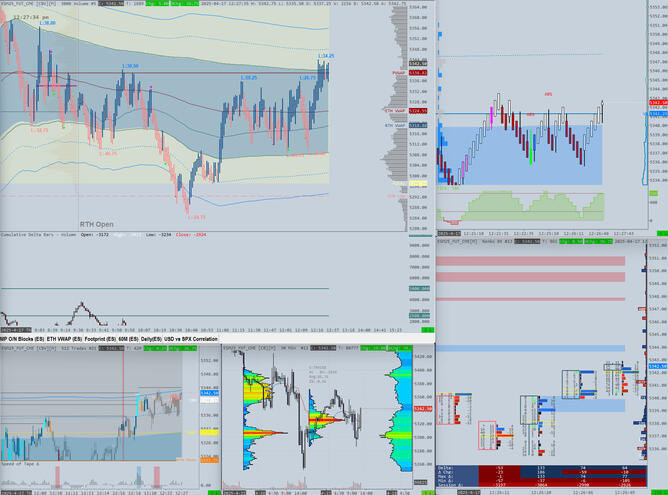Click the top red shaded zone in footprint chart
The image size is (668, 495).
click(x=530, y=261)
